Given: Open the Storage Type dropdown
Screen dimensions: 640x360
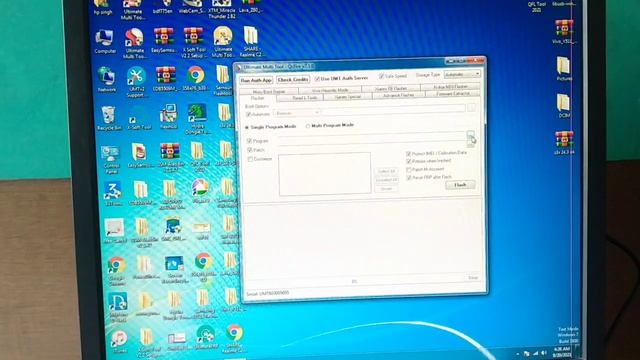Looking at the screenshot, I should click(462, 74).
